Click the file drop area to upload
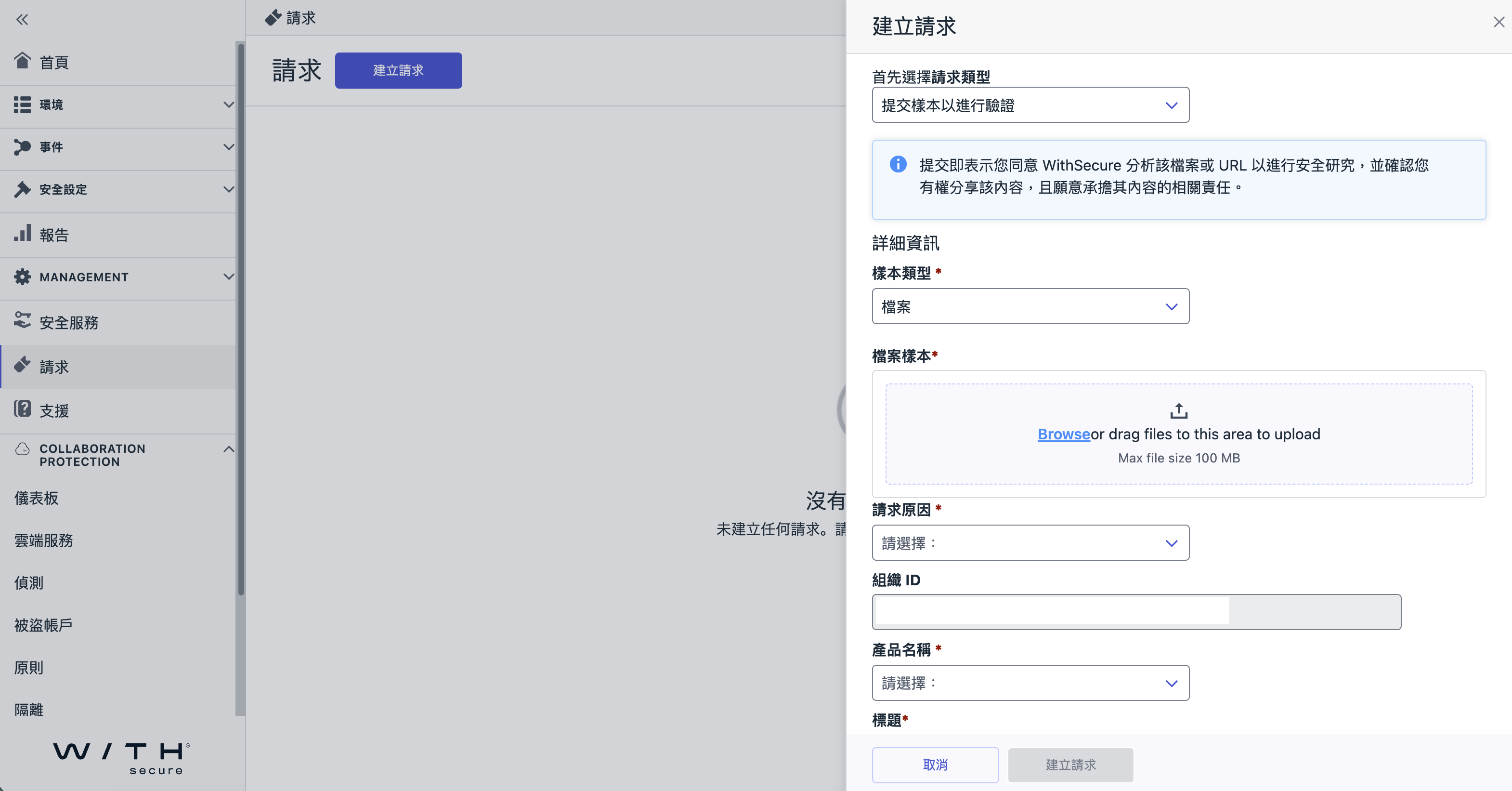The width and height of the screenshot is (1512, 791). coord(1179,434)
